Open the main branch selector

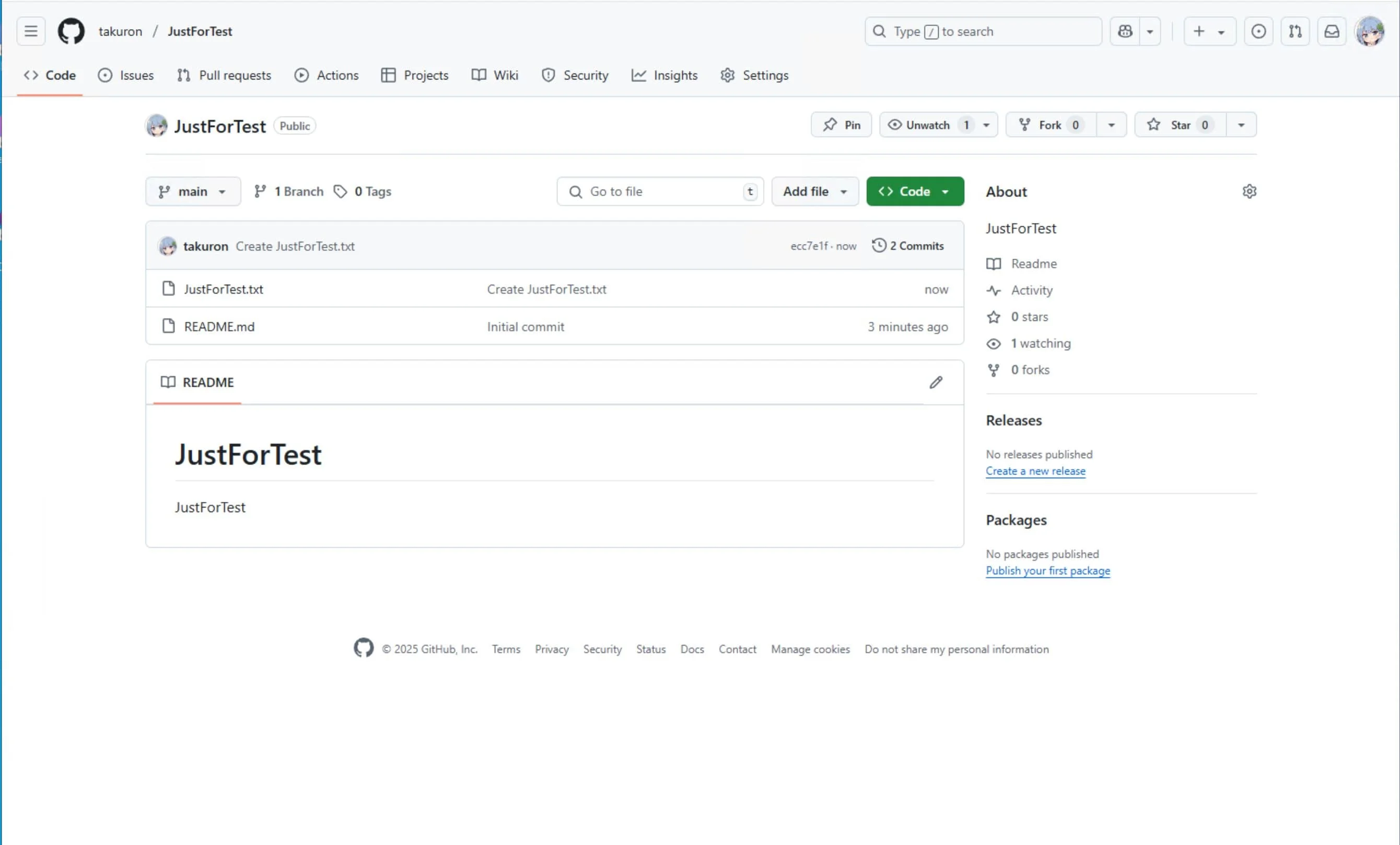193,191
